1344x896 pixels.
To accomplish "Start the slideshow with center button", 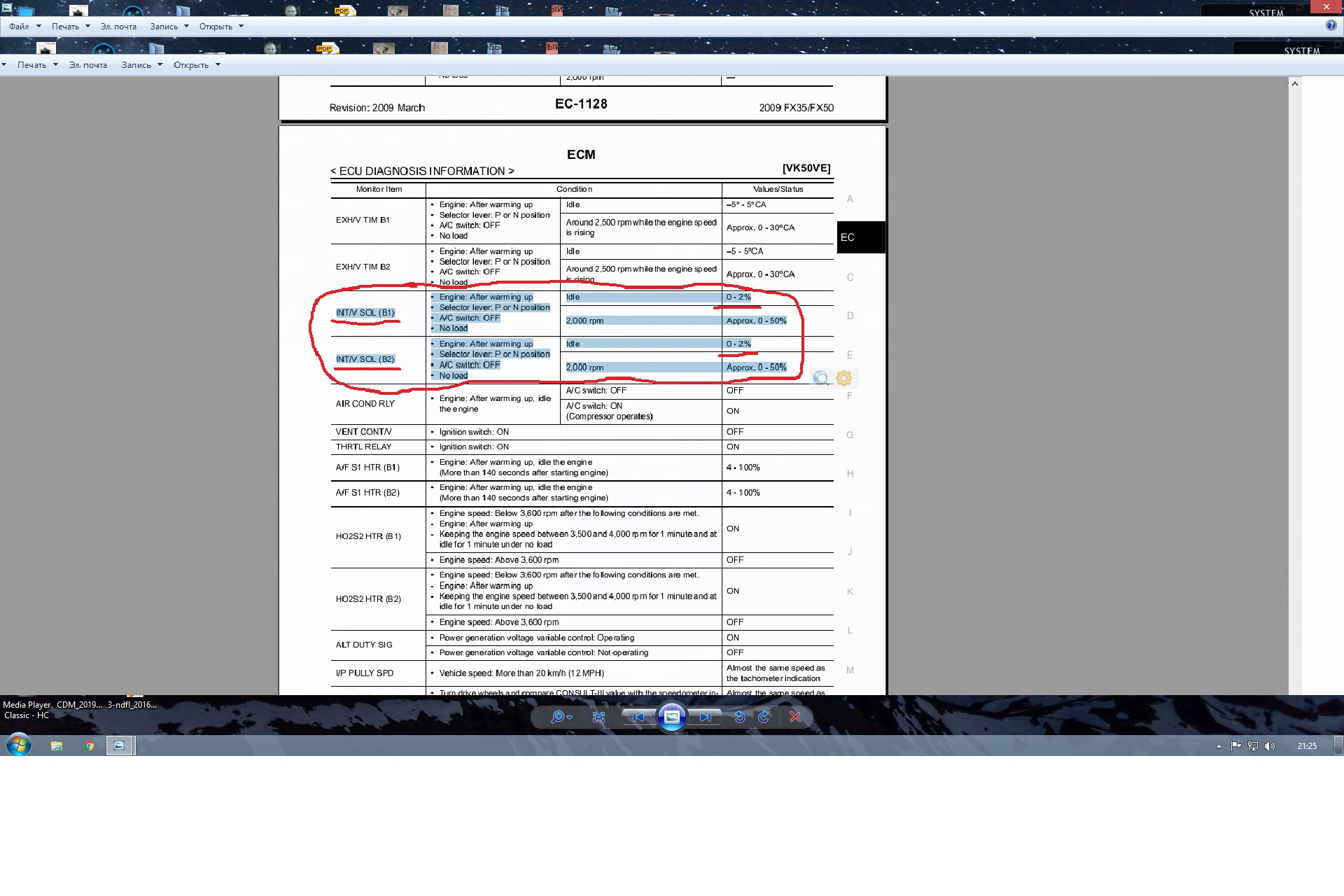I will pyautogui.click(x=672, y=717).
